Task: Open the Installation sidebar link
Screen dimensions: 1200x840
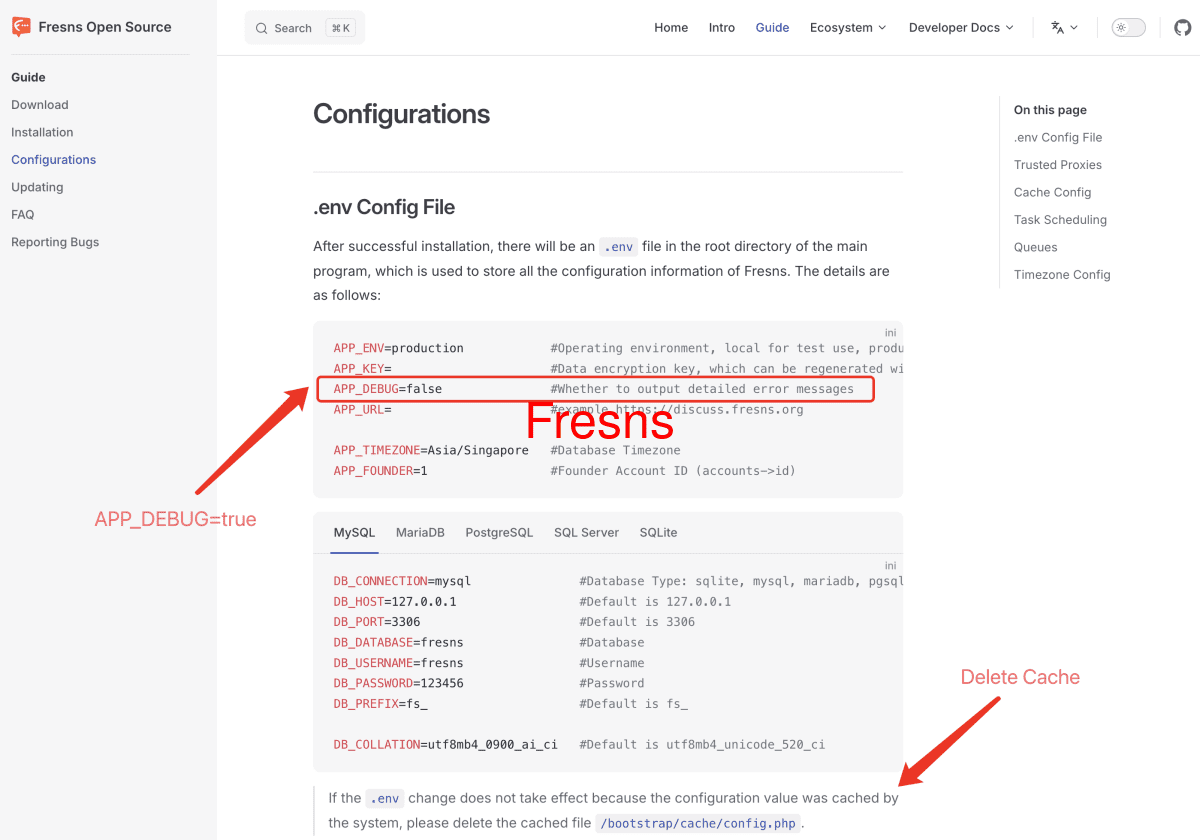Action: [x=42, y=131]
